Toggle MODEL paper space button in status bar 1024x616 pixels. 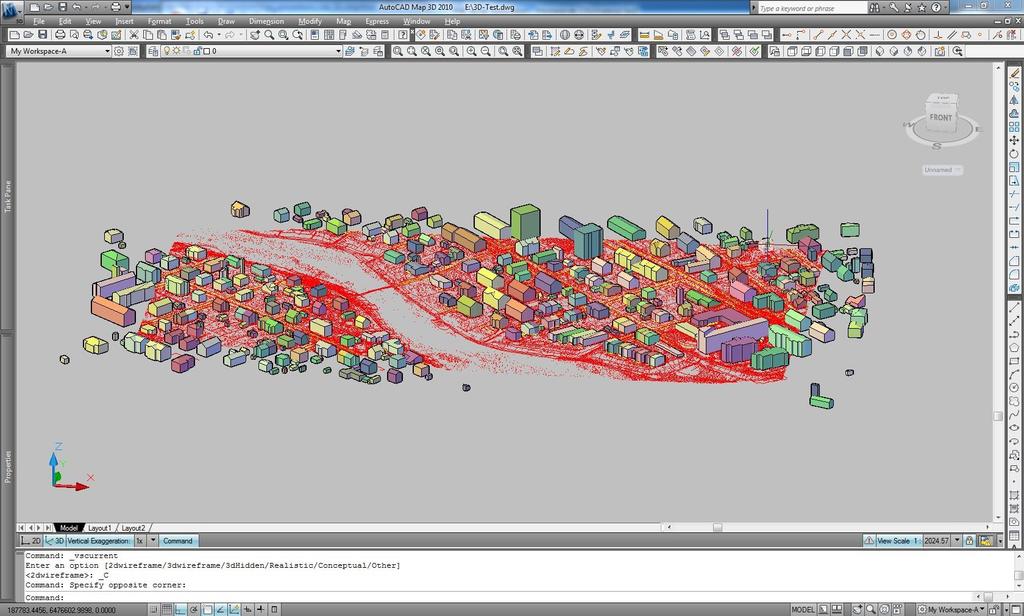[803, 609]
